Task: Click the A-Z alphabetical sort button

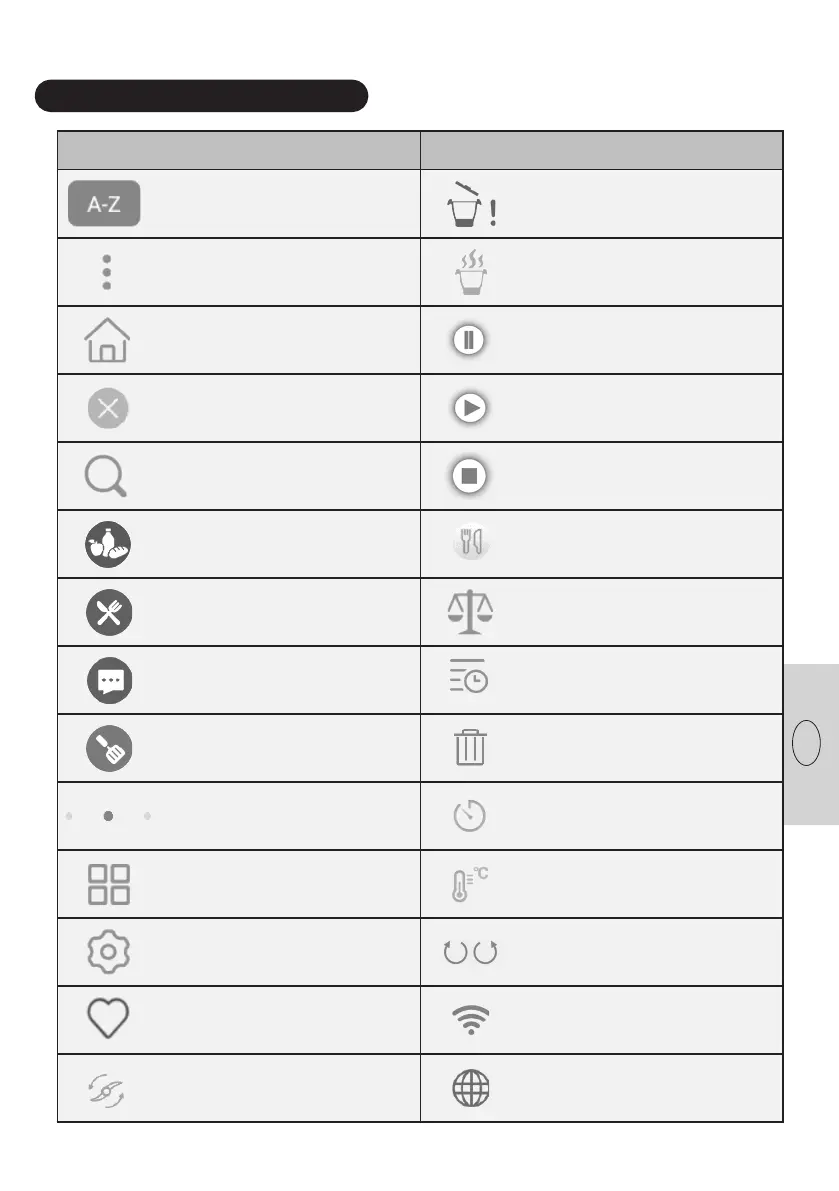Action: (104, 204)
